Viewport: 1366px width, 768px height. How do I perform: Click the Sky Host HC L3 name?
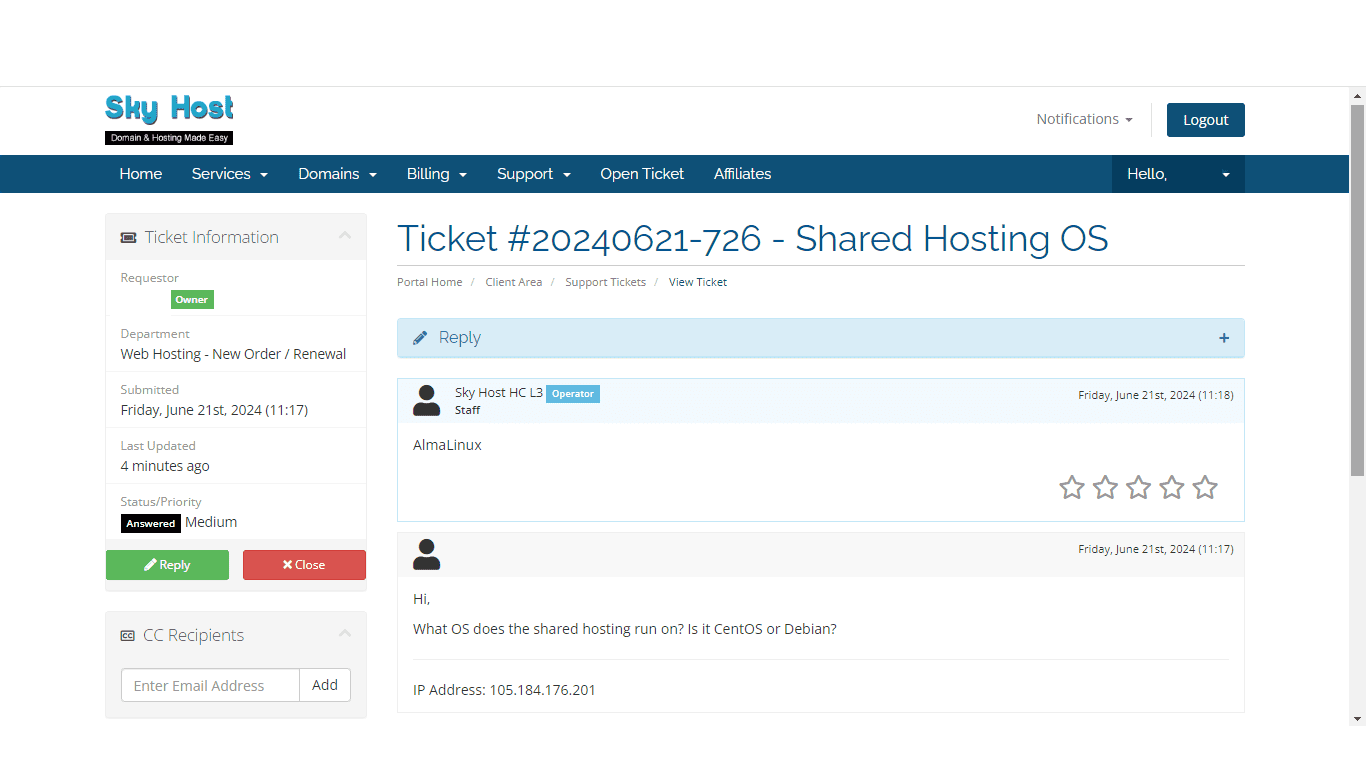click(x=499, y=393)
